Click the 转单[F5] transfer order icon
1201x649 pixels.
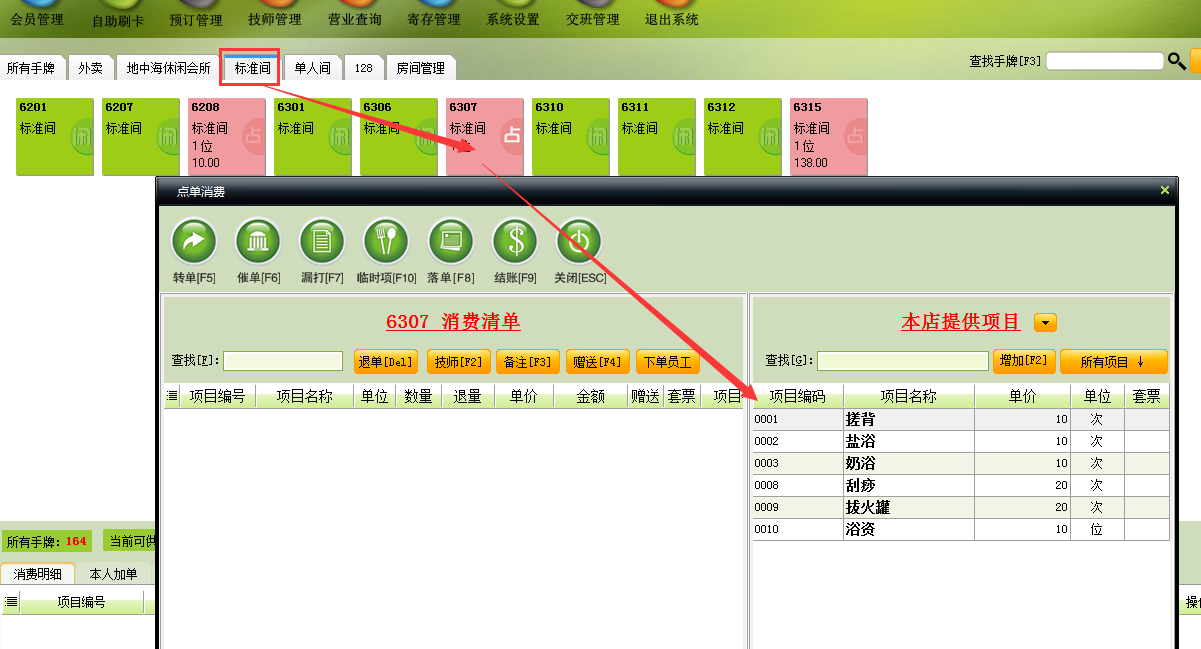[194, 242]
